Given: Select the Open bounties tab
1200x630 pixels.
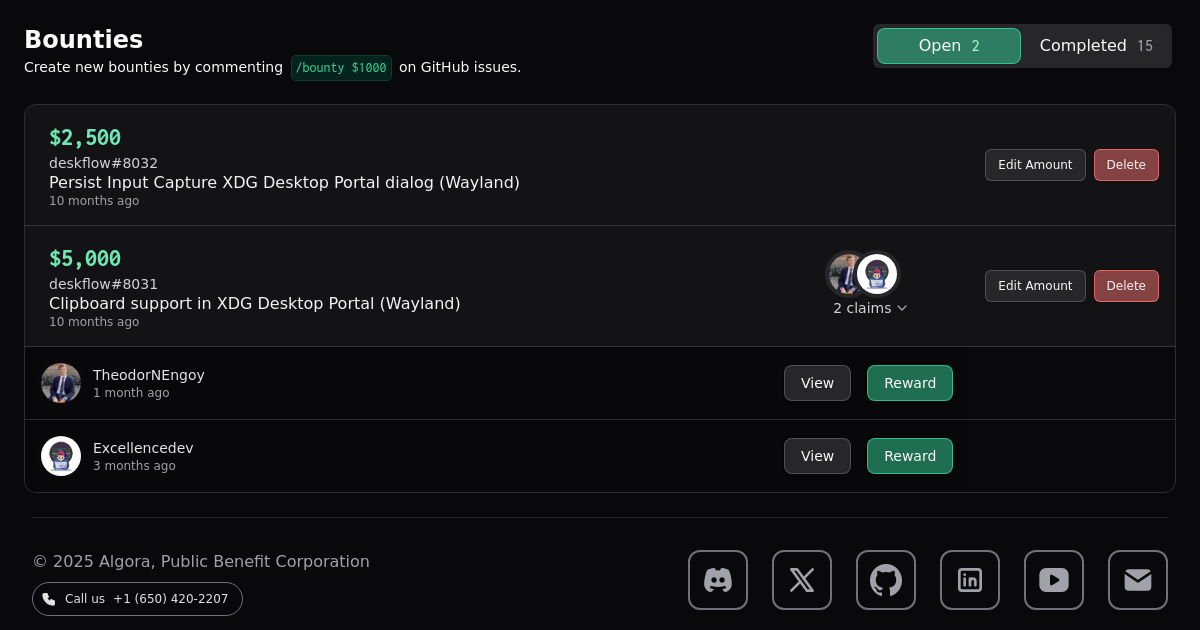Looking at the screenshot, I should 948,46.
